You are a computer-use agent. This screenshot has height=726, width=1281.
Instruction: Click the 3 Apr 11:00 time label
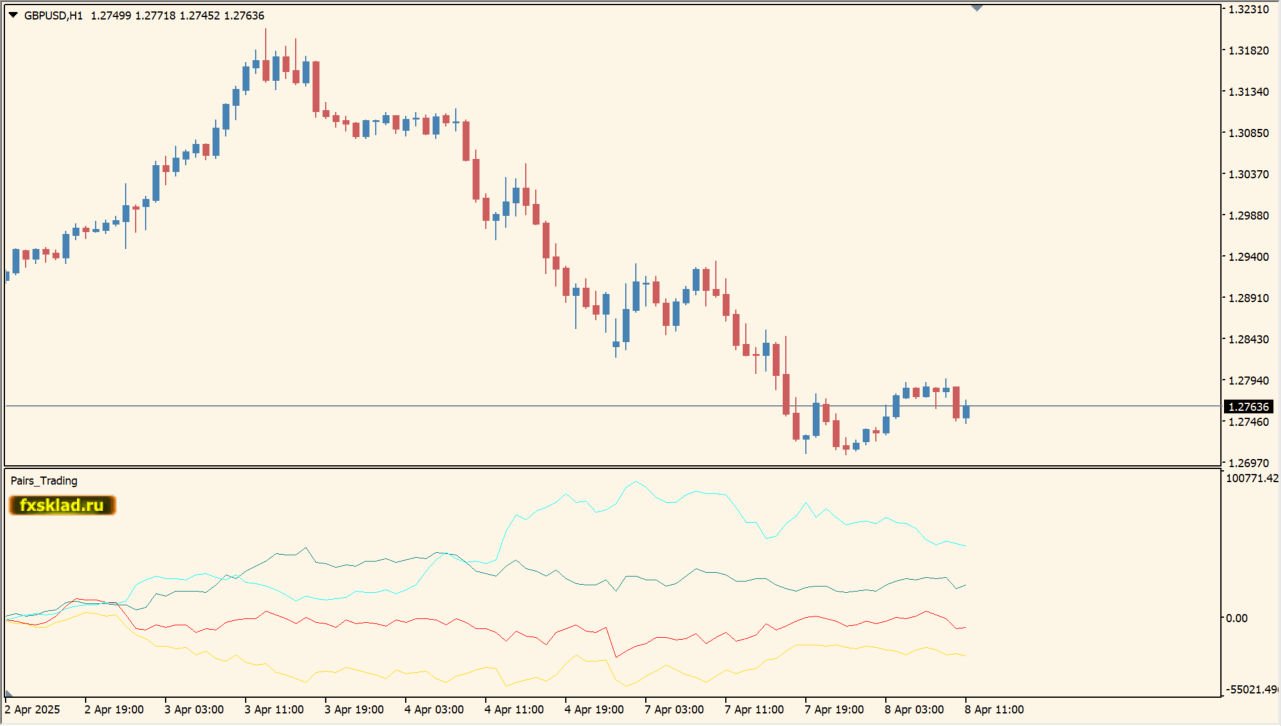pyautogui.click(x=275, y=710)
